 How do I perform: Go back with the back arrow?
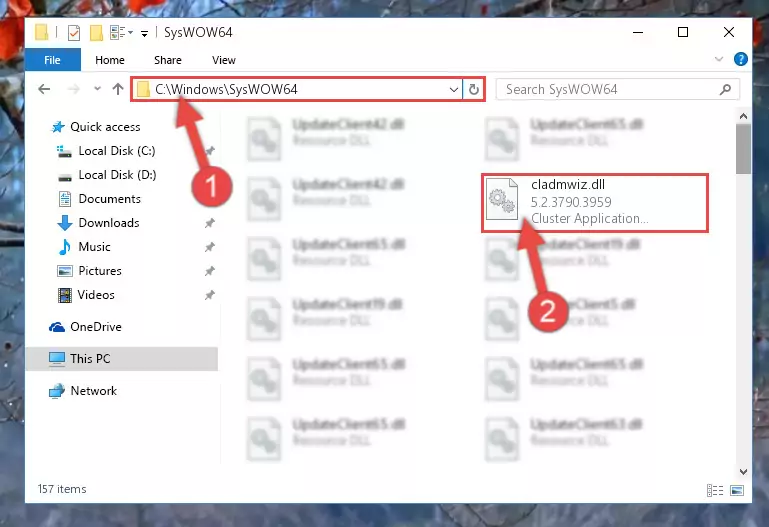pyautogui.click(x=44, y=89)
